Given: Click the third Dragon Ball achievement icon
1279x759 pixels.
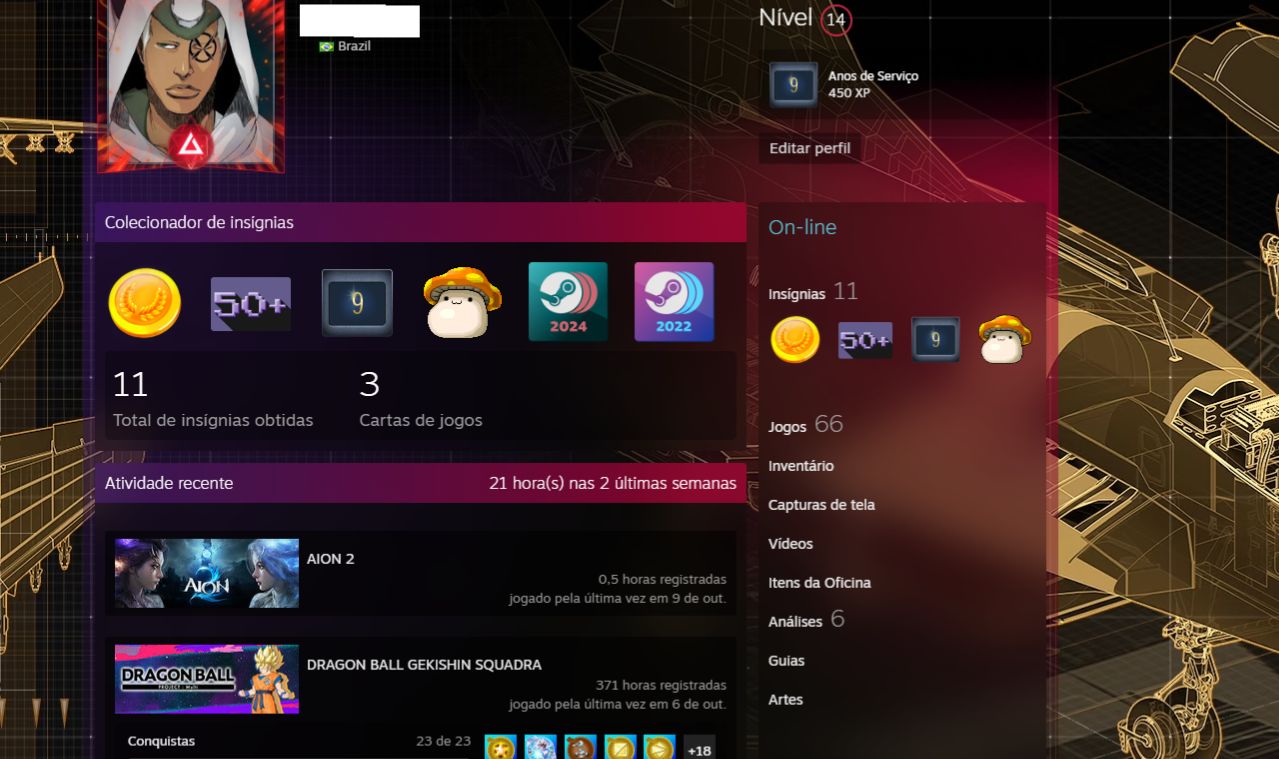Looking at the screenshot, I should coord(580,748).
